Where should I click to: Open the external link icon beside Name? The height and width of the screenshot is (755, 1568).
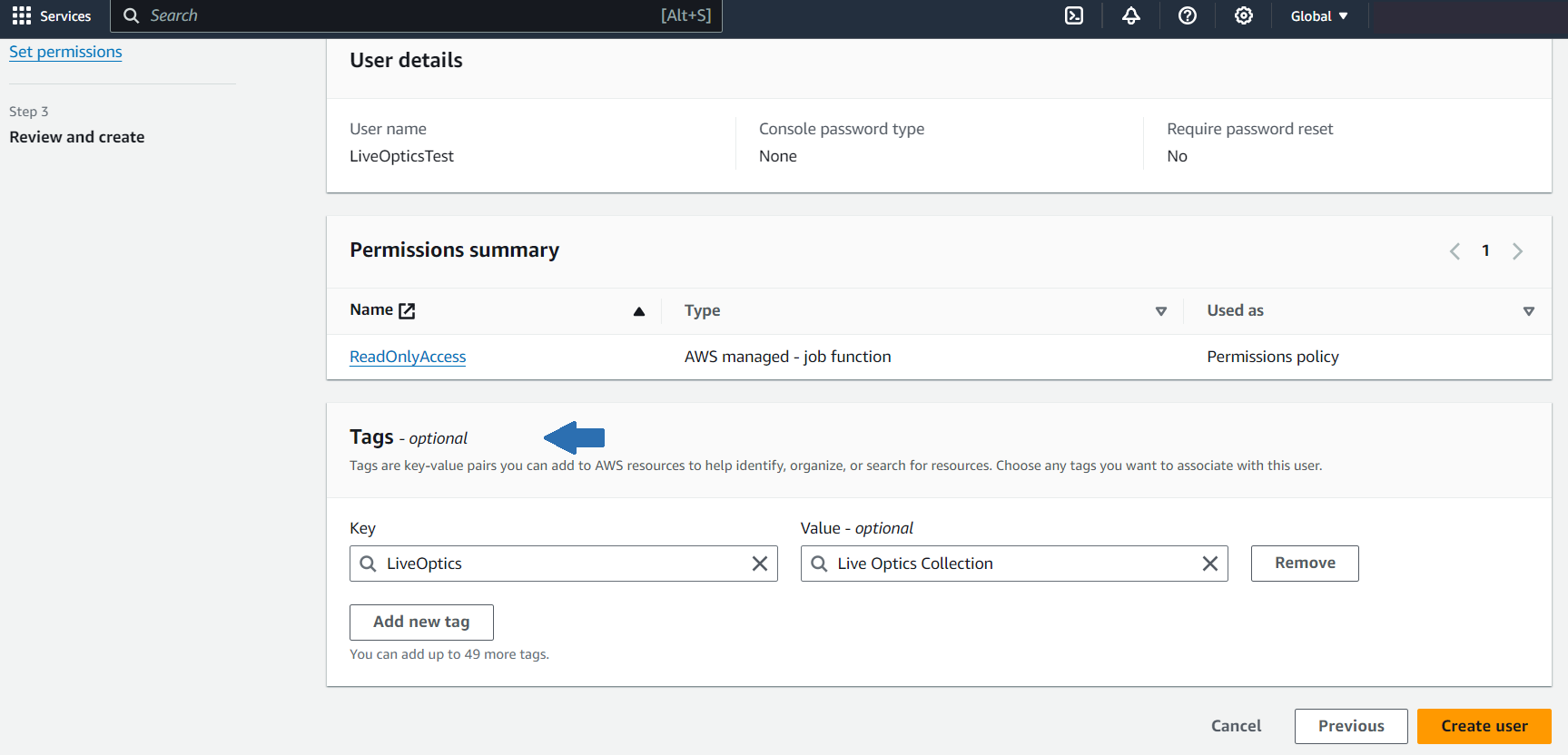pos(407,310)
